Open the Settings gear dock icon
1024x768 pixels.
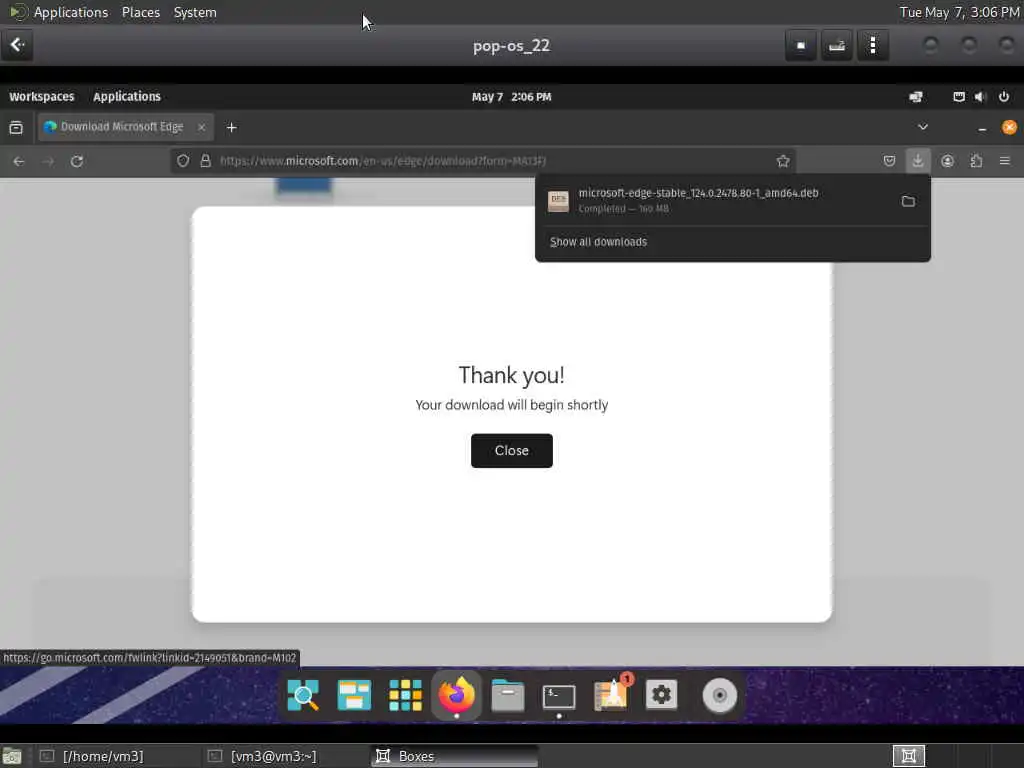662,695
